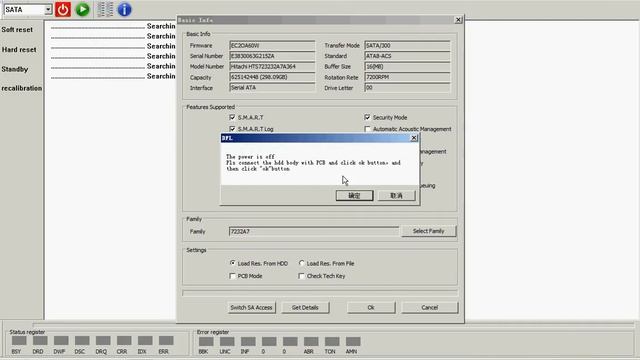Click the TON error register indicator

click(x=332, y=341)
